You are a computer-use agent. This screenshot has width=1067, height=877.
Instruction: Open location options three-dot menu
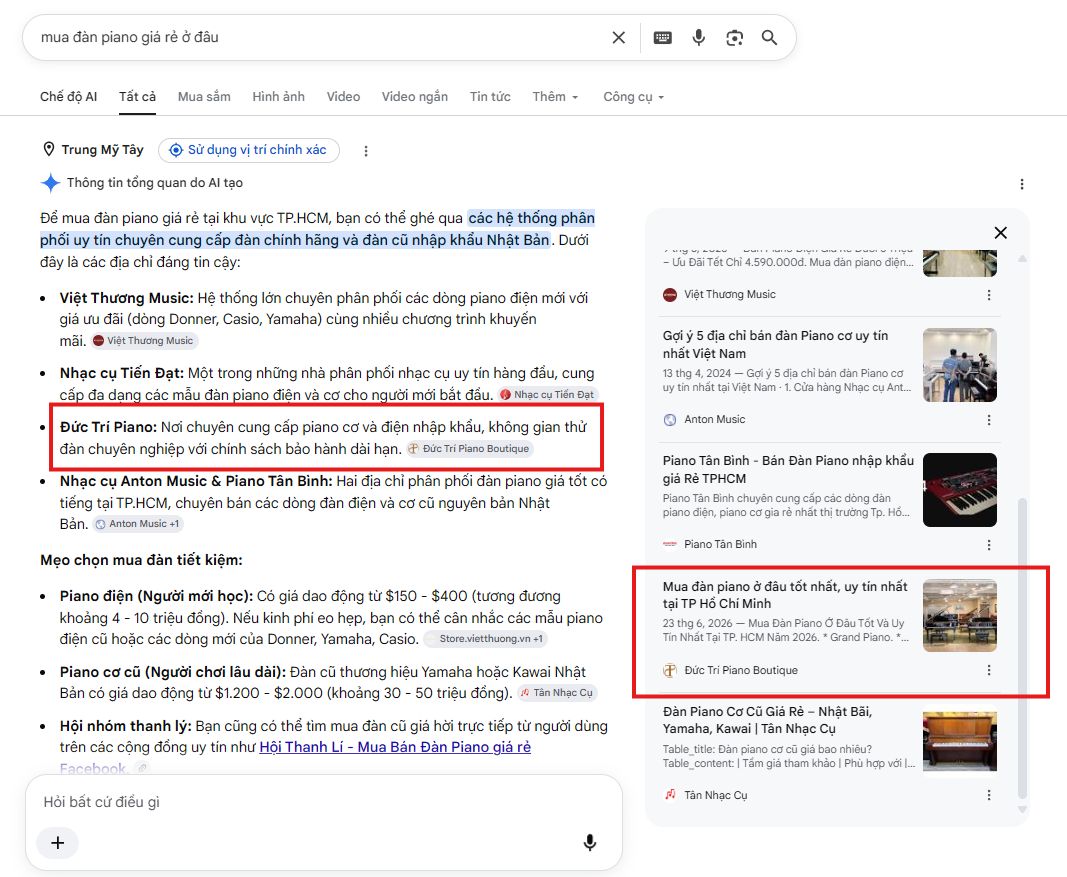pos(365,151)
